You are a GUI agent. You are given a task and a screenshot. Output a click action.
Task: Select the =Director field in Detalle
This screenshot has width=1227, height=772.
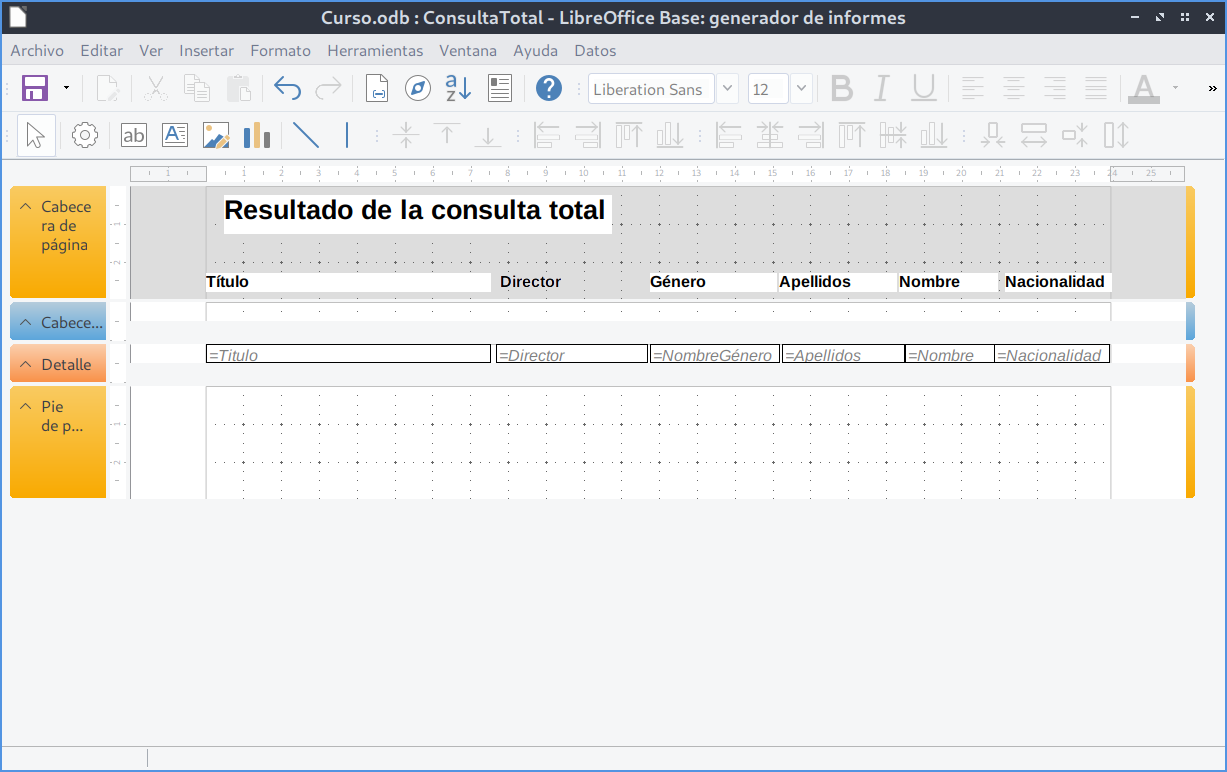(x=571, y=355)
